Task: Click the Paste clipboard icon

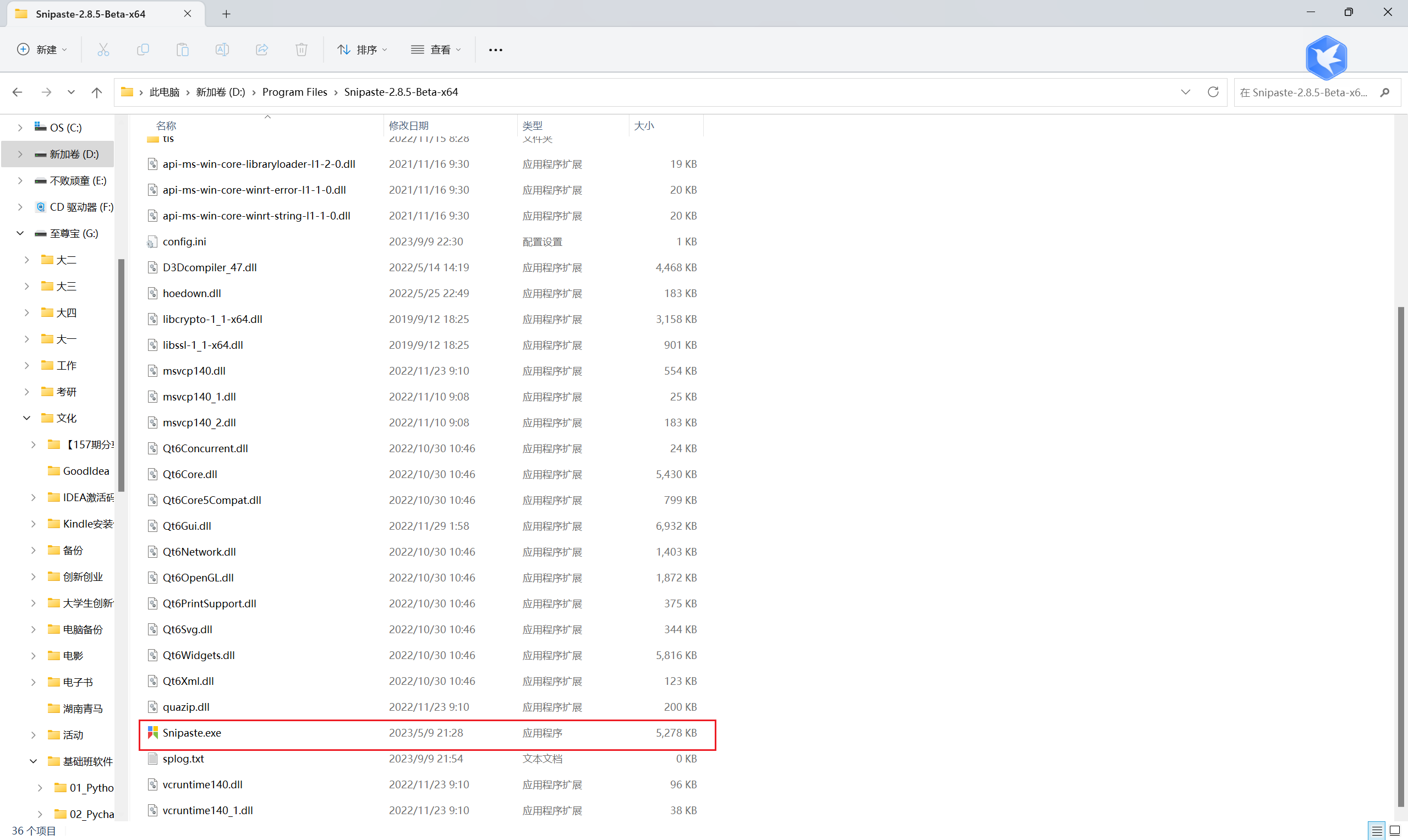Action: coord(182,50)
